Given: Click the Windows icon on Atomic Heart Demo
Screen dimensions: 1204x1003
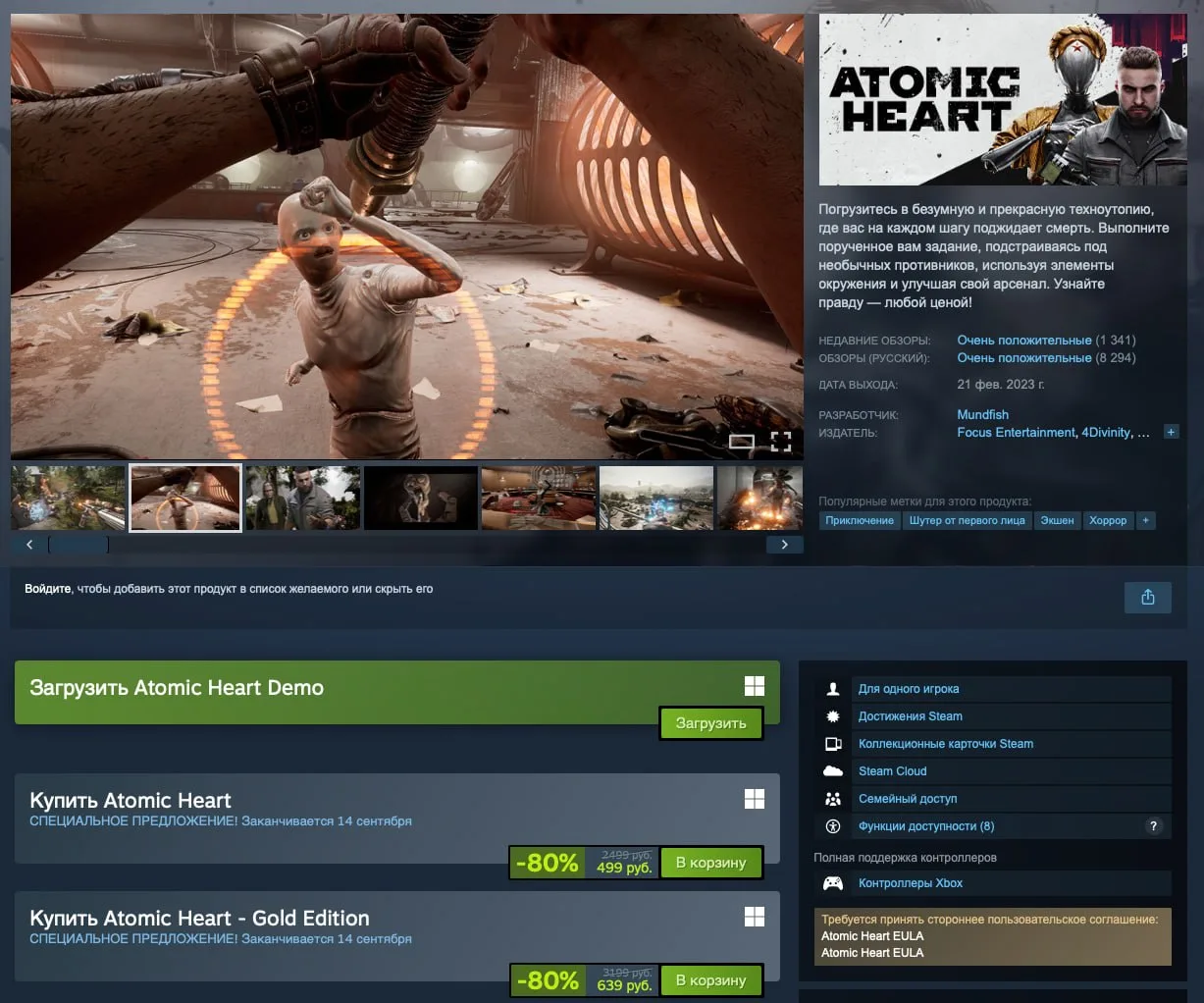Looking at the screenshot, I should tap(755, 686).
